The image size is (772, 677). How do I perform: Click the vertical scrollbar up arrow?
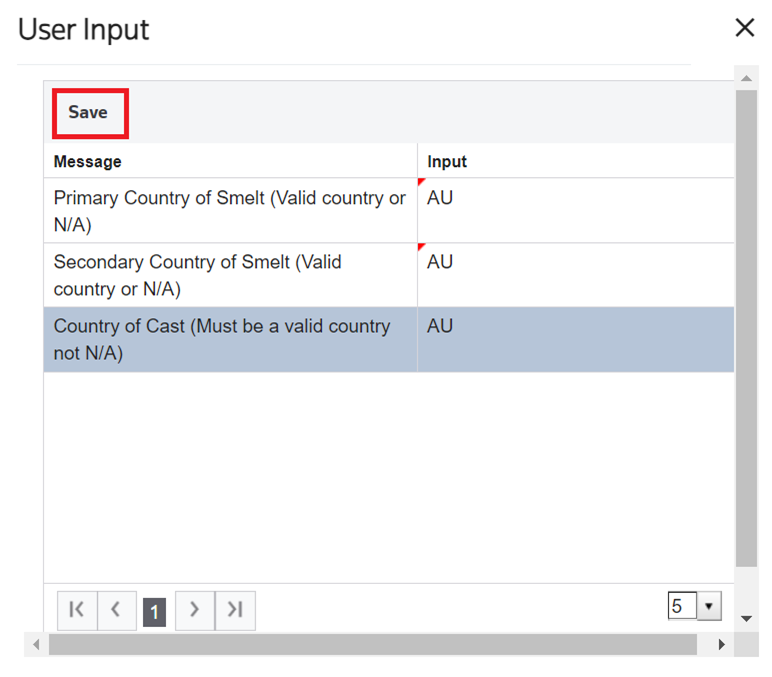(746, 77)
